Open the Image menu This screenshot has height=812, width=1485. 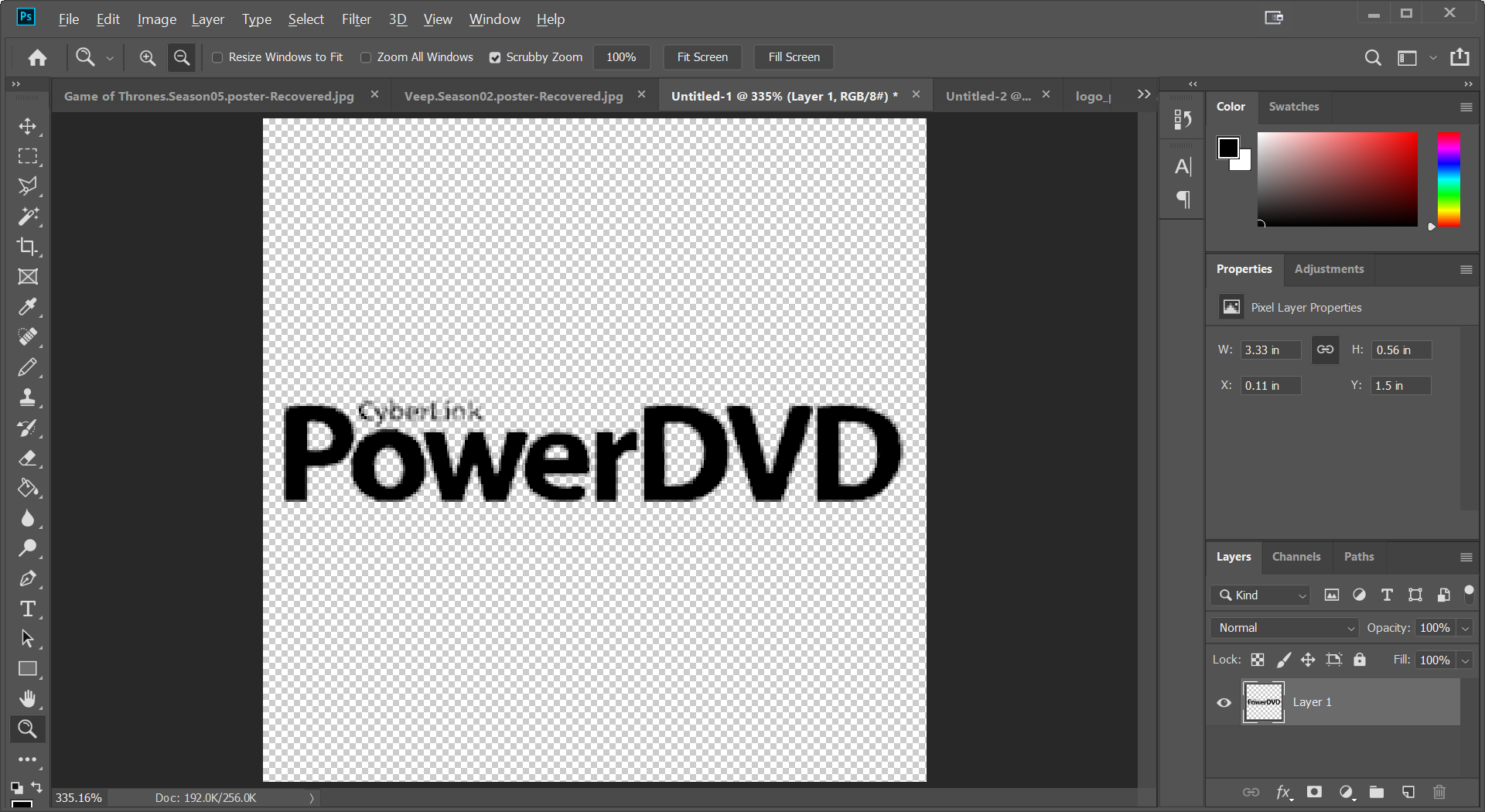coord(157,19)
